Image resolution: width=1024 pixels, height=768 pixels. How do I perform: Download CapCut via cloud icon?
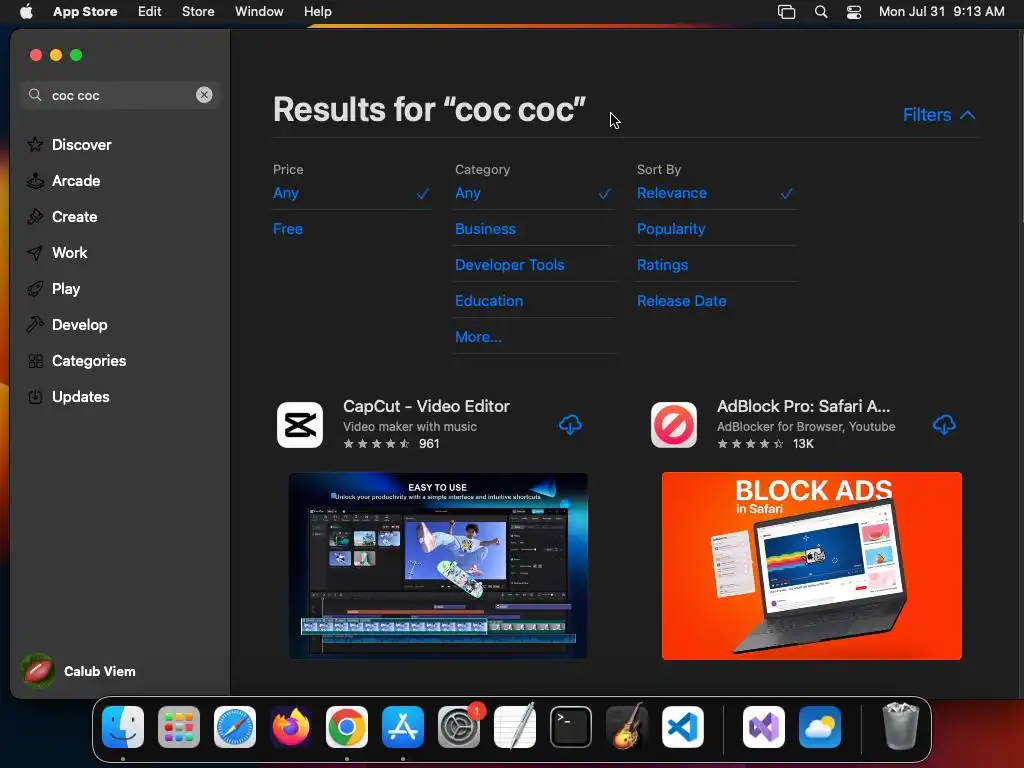tap(570, 424)
